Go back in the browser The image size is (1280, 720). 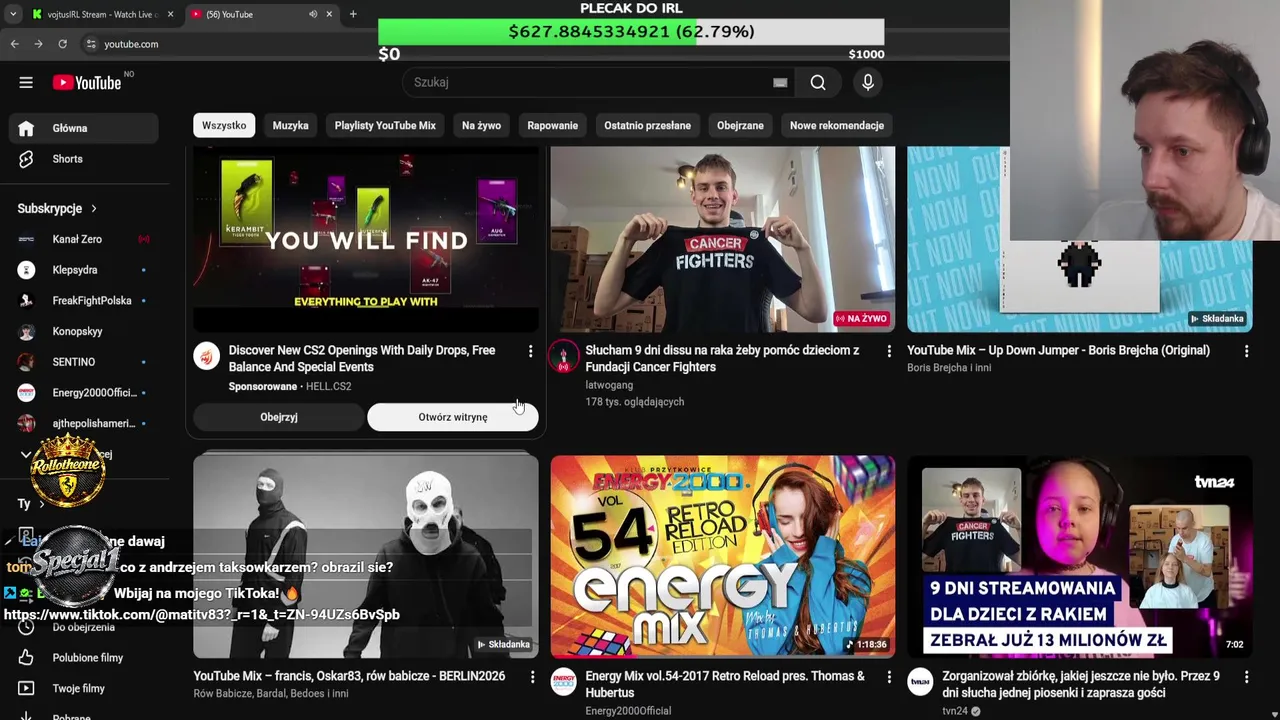point(14,44)
